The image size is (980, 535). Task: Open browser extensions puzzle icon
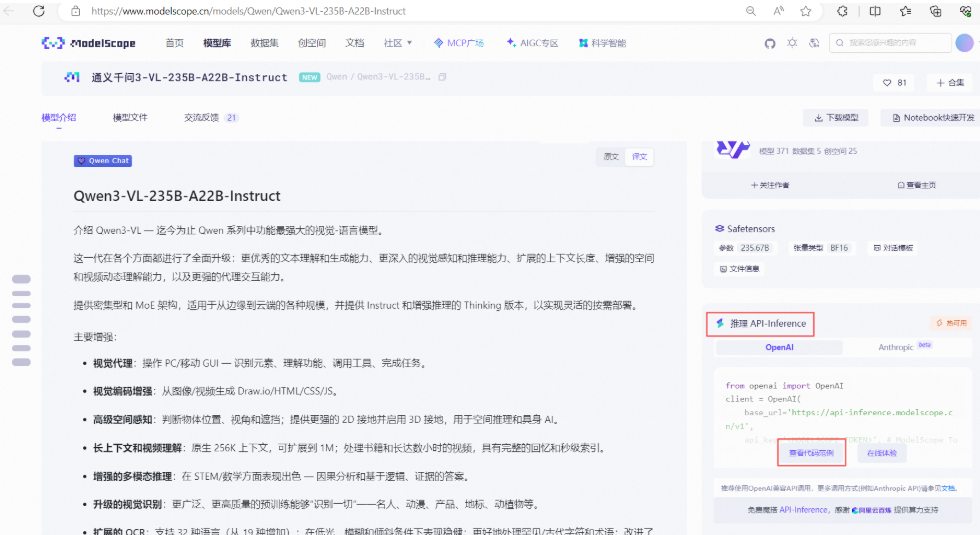(x=842, y=11)
